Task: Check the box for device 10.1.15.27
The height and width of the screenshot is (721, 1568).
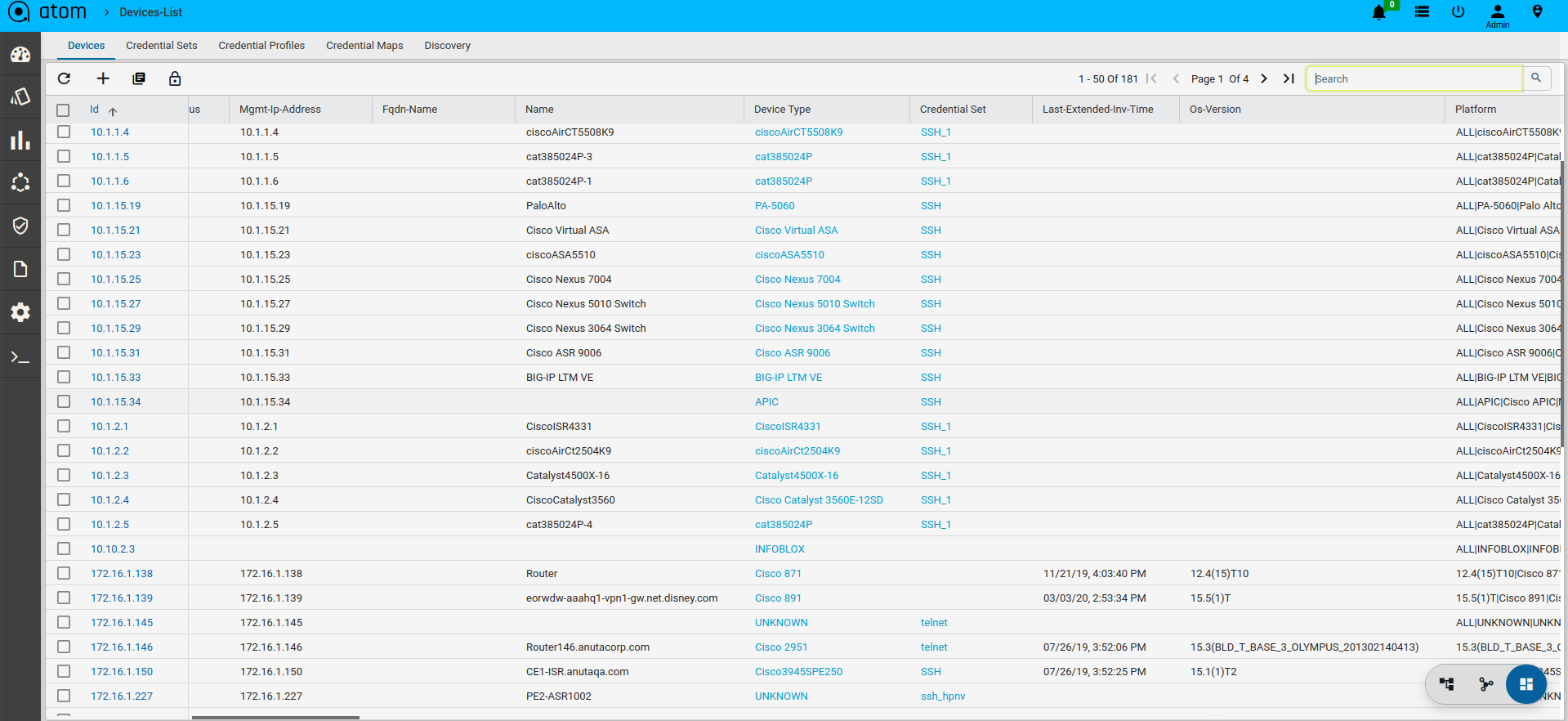Action: [x=64, y=303]
